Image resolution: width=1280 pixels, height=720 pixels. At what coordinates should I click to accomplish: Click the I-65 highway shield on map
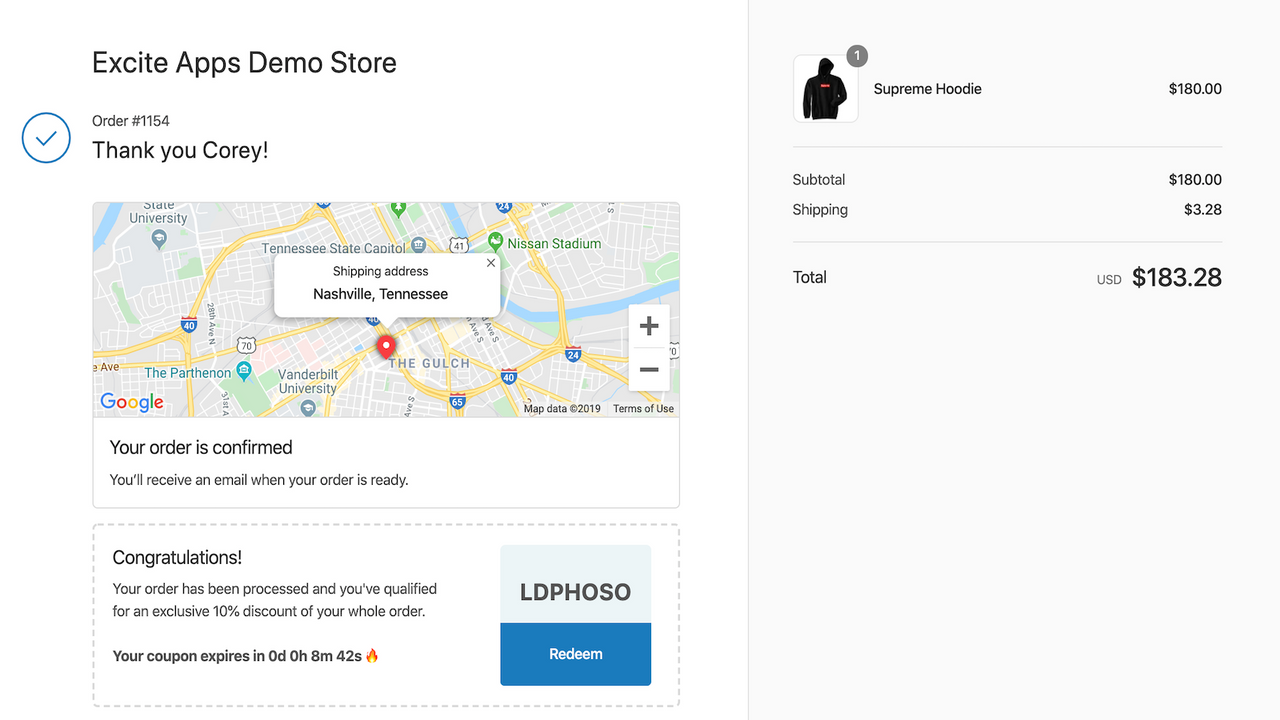457,402
